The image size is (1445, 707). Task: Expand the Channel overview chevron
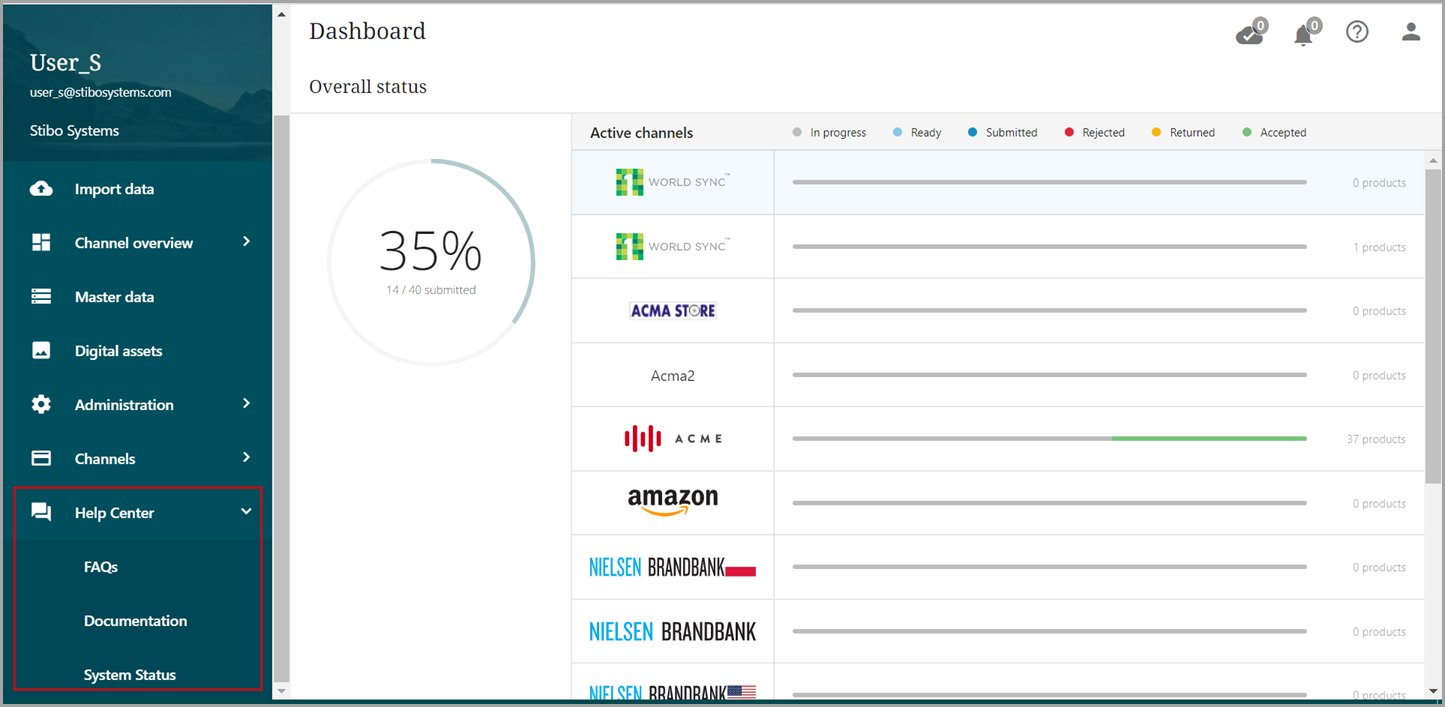246,242
